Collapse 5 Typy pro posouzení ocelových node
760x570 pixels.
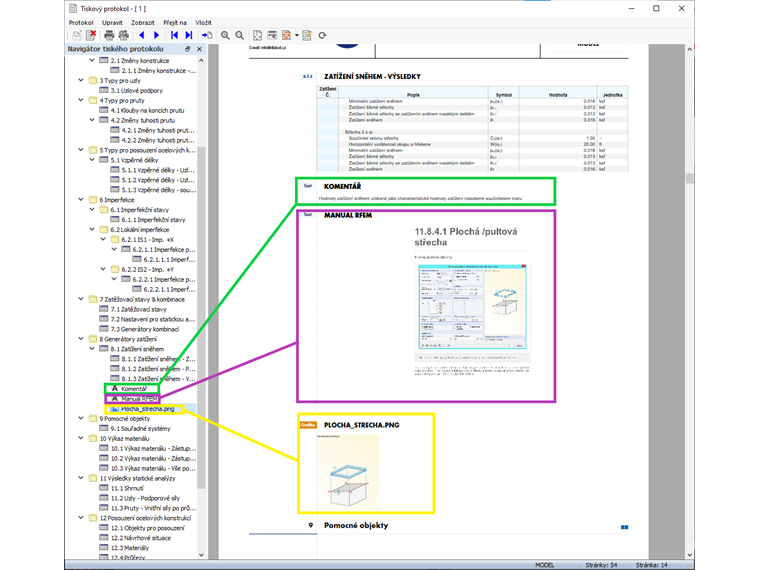(81, 150)
